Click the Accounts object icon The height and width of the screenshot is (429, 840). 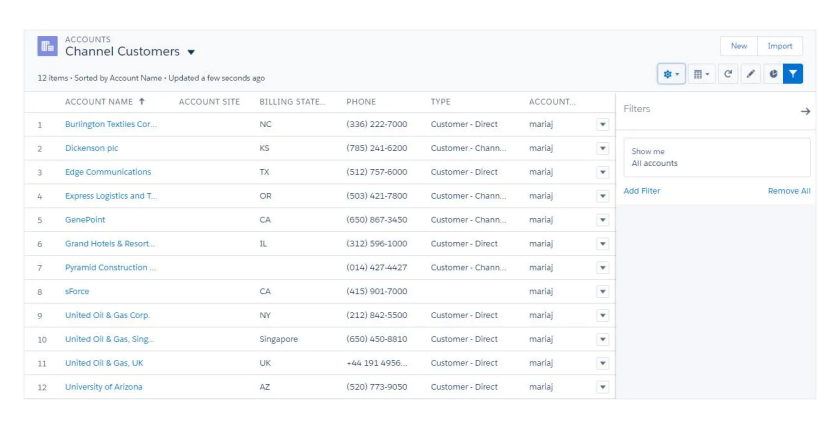[47, 46]
